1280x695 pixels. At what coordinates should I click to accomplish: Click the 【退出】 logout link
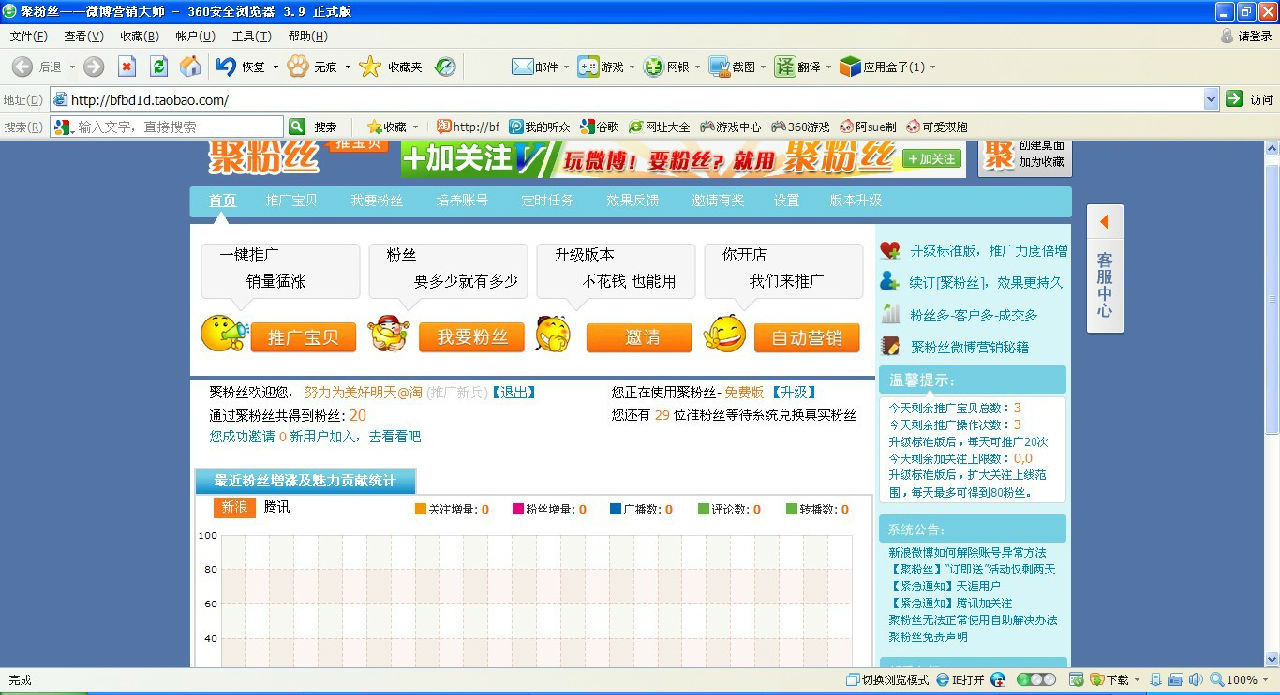pyautogui.click(x=513, y=392)
